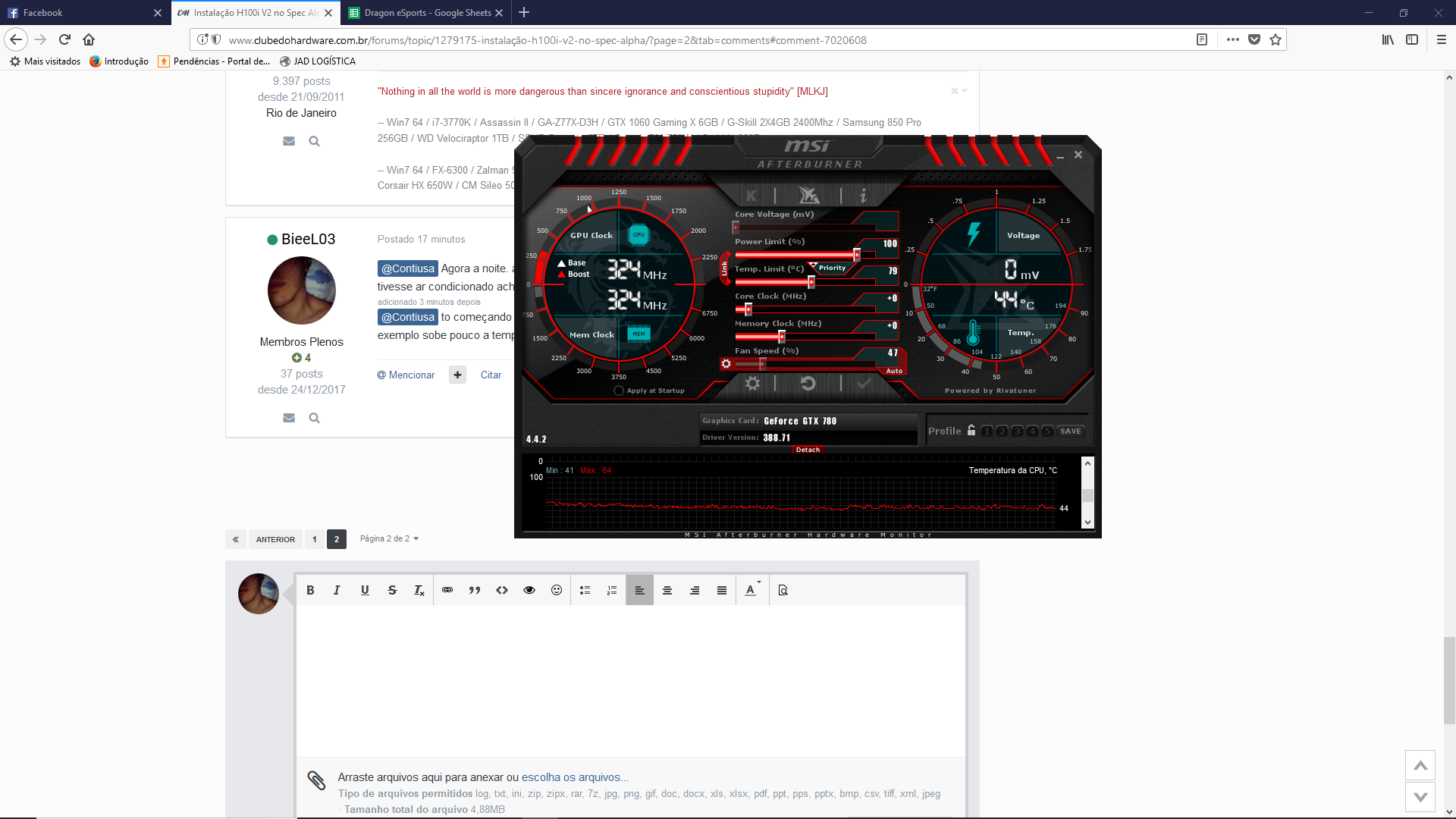Open fan speed curve gear icon
Image resolution: width=1456 pixels, height=819 pixels.
tap(726, 364)
